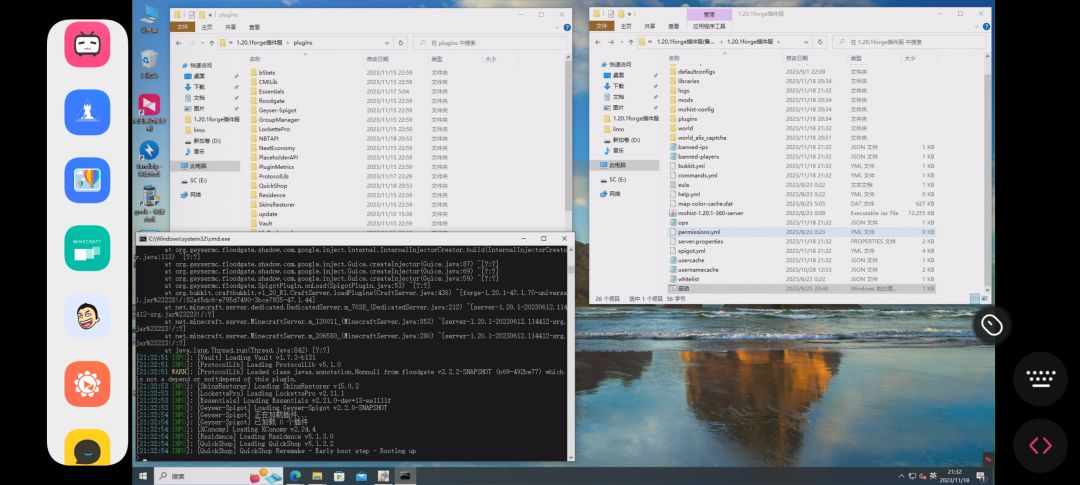This screenshot has height=485, width=1080.
Task: Refresh the 1.20.1forge server folder window
Action: [820, 42]
